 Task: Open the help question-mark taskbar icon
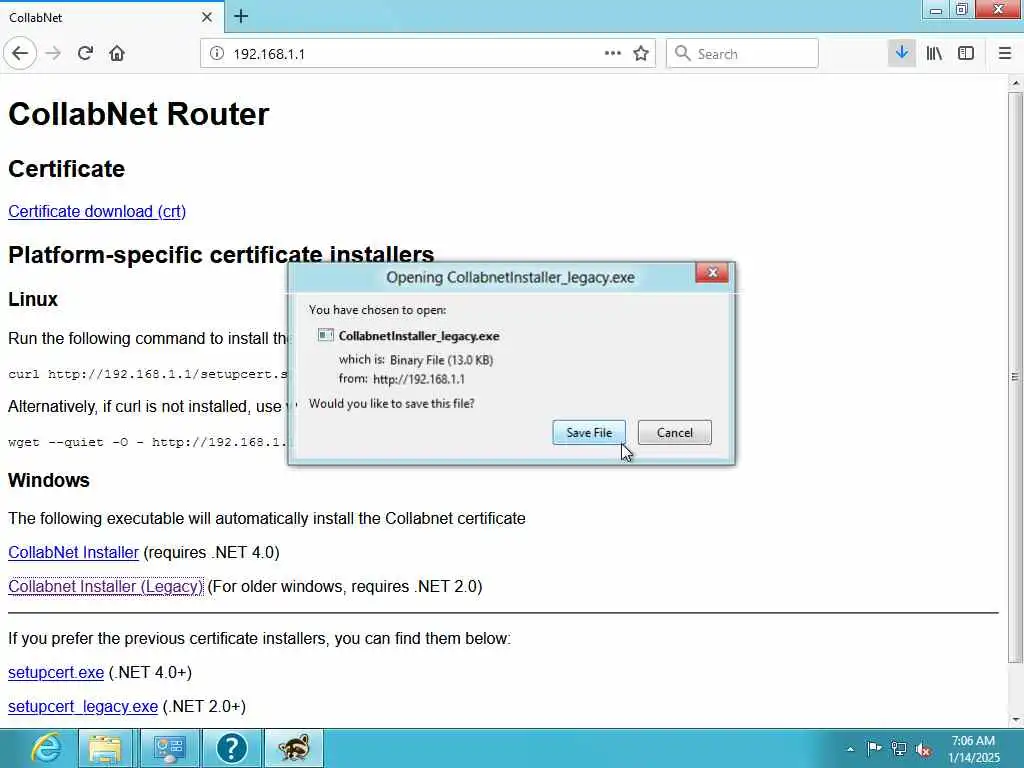[x=231, y=748]
